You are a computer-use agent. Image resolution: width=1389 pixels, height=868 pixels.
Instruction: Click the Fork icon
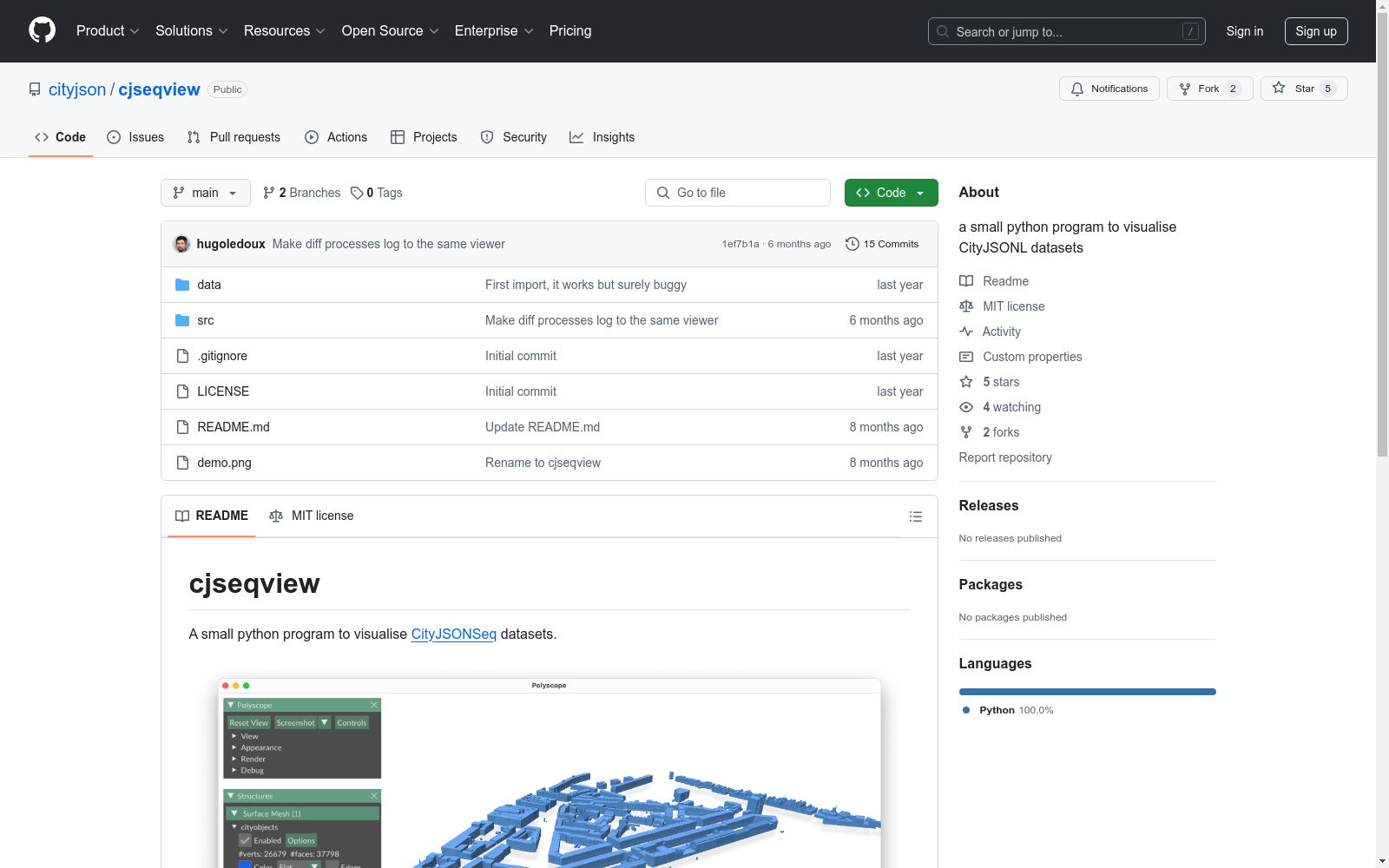click(1185, 89)
